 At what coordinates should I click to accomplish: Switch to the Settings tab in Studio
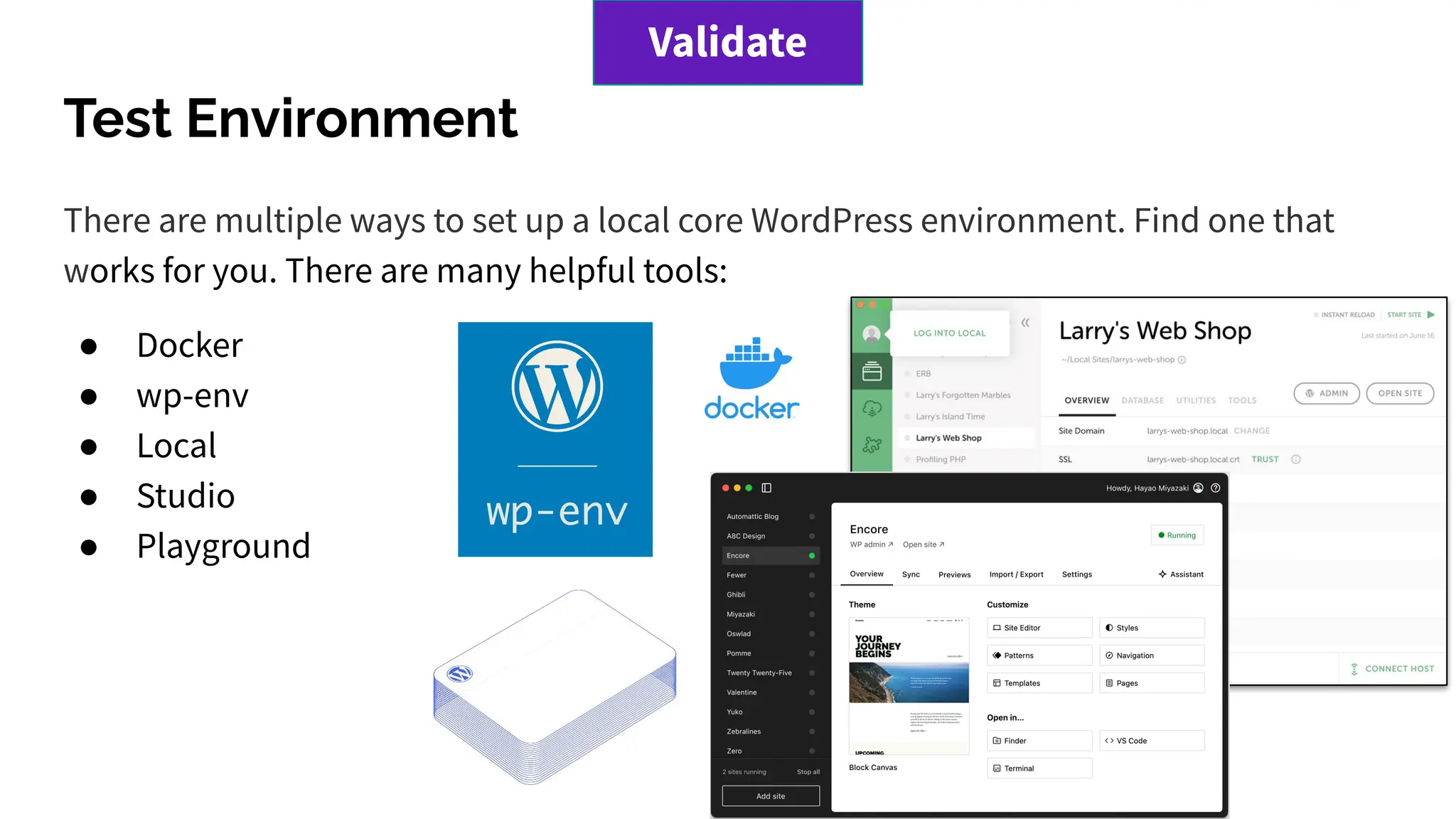1076,574
